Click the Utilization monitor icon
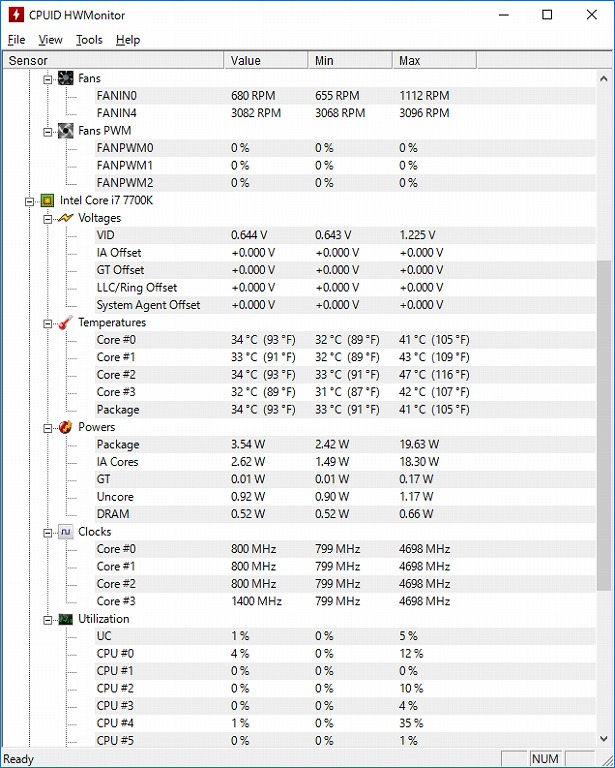The height and width of the screenshot is (768, 615). tap(65, 619)
